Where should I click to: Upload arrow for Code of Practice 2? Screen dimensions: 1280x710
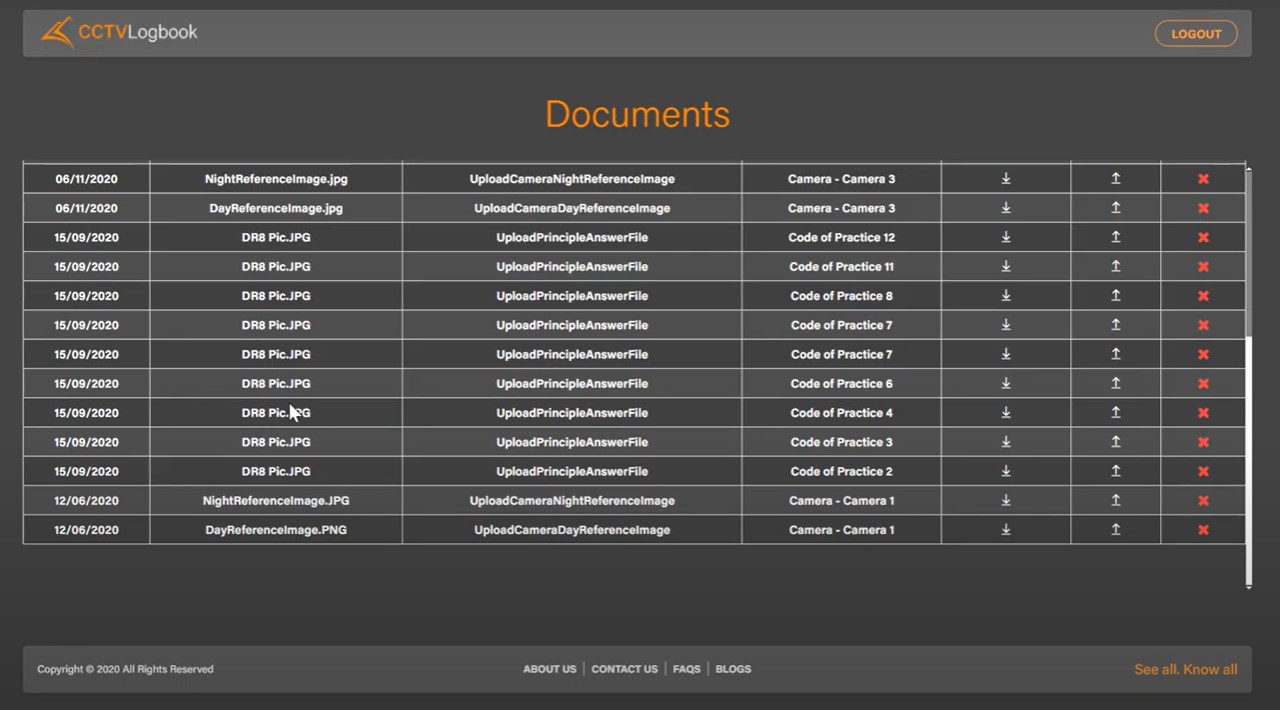1116,471
